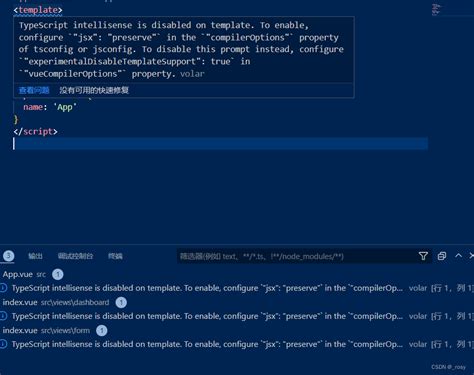Expand the App.vue src problem group

24,274
